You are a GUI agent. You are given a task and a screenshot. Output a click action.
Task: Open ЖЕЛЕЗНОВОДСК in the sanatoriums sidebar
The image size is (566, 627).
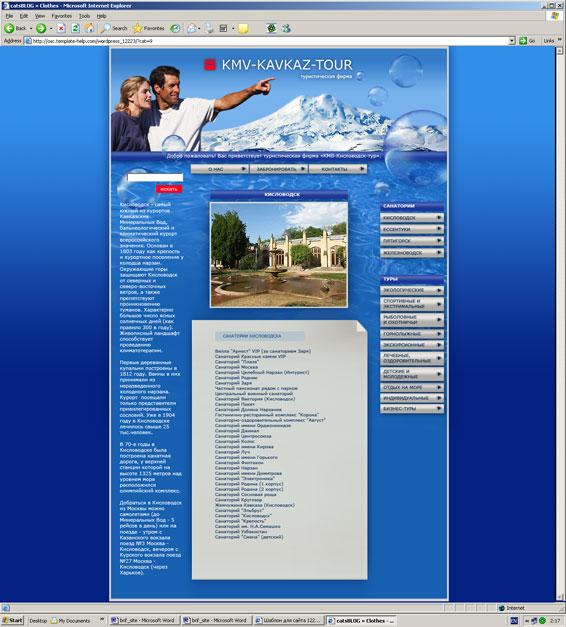coord(412,253)
